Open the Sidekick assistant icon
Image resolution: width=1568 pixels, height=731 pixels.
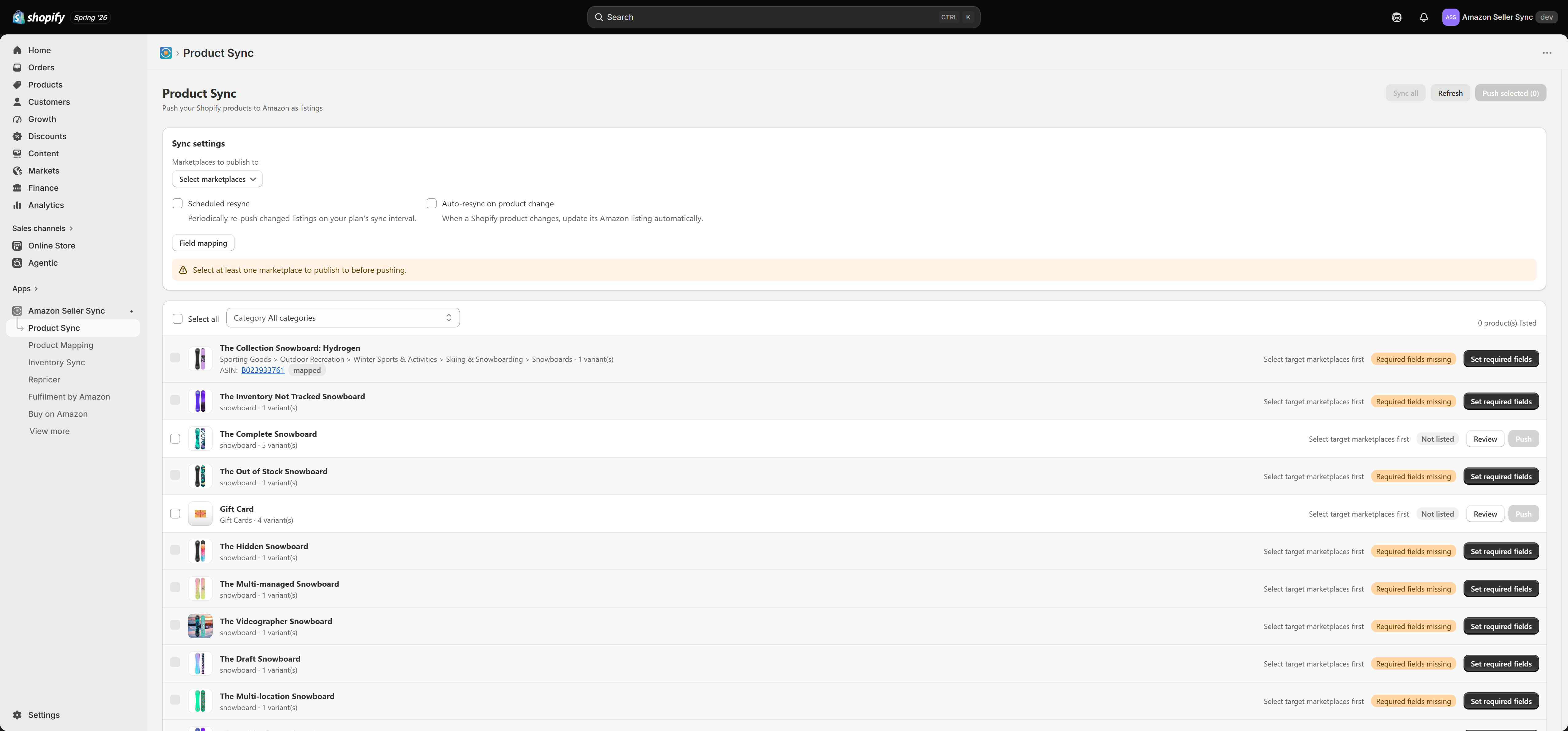[x=1397, y=17]
